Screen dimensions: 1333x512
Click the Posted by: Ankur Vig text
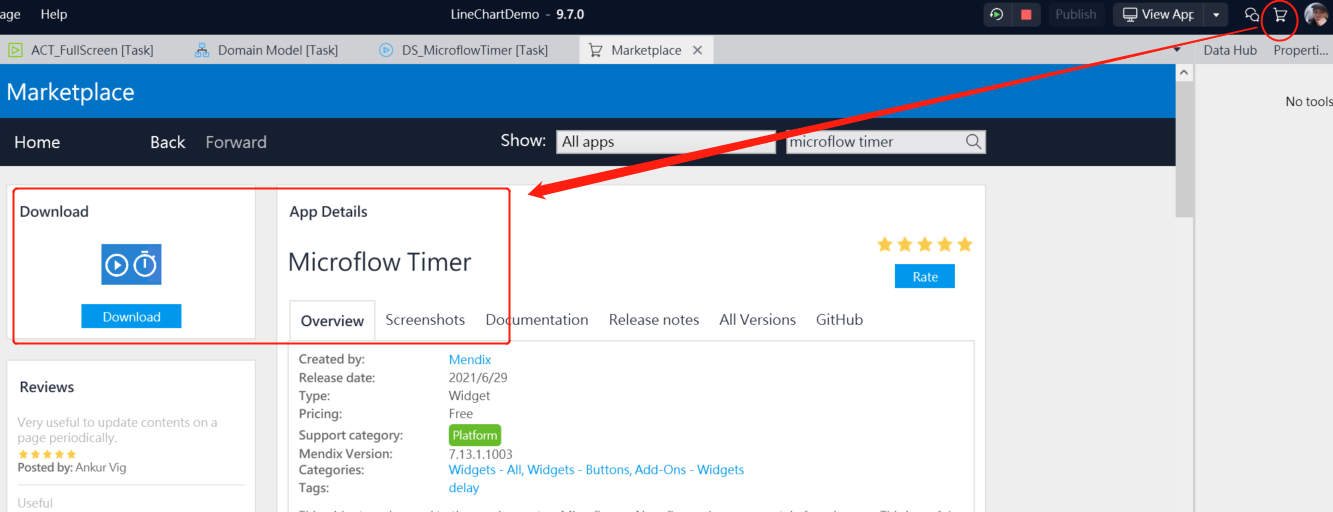point(72,468)
